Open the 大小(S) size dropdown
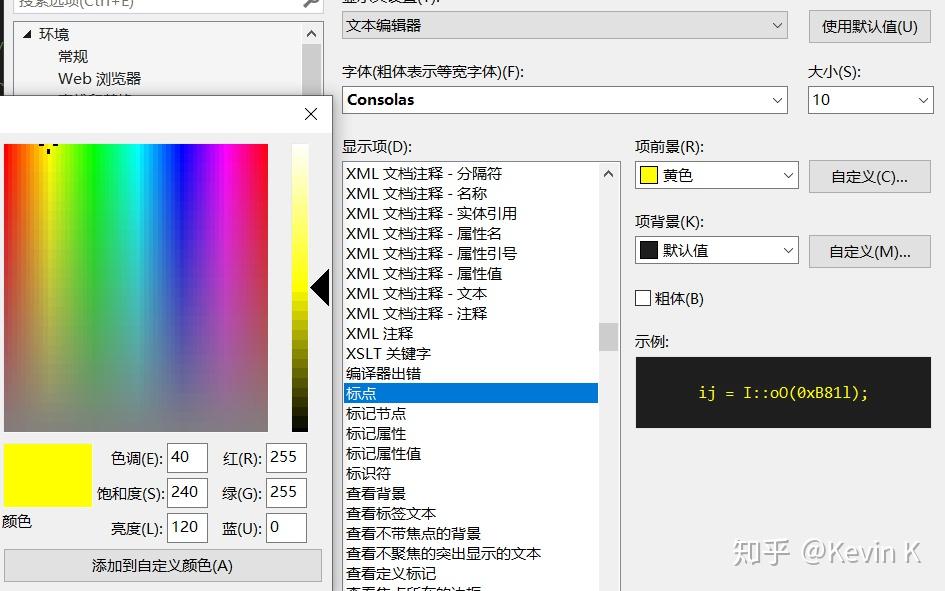Image resolution: width=945 pixels, height=591 pixels. 925,100
